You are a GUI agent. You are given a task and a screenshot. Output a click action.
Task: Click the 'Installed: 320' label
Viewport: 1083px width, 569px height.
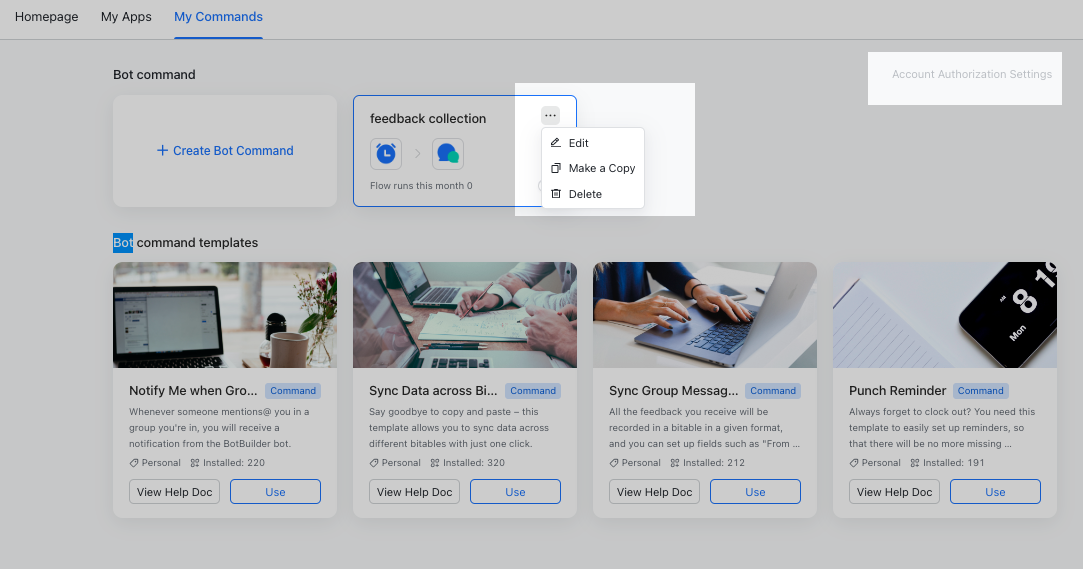474,463
